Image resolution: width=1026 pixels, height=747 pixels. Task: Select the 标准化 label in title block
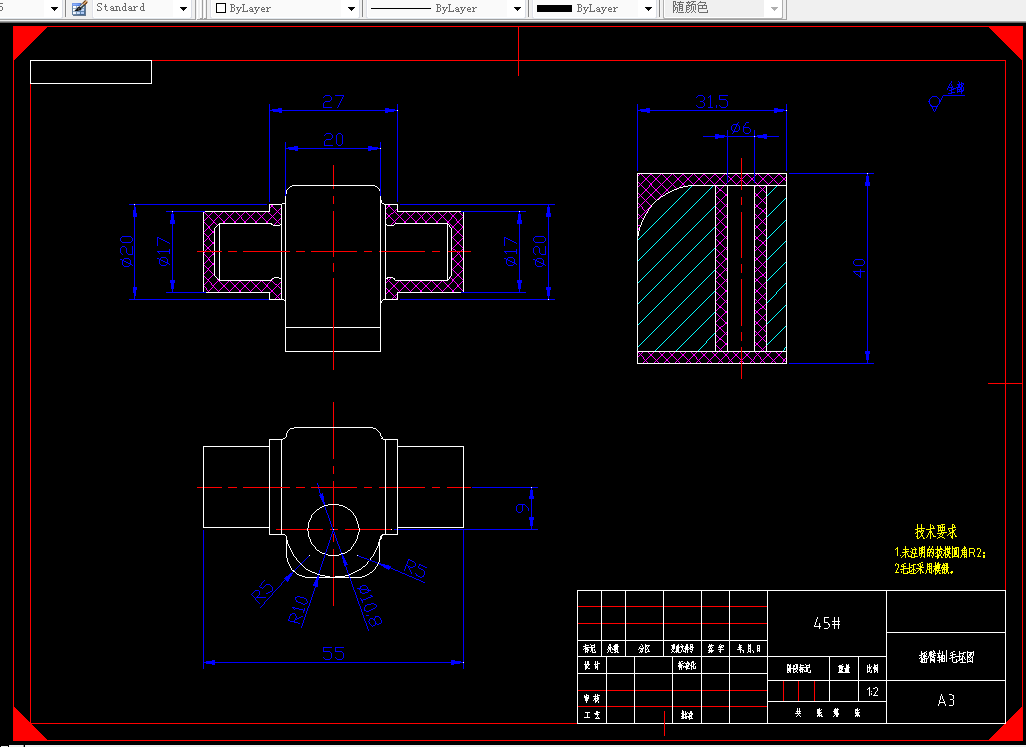(x=687, y=665)
